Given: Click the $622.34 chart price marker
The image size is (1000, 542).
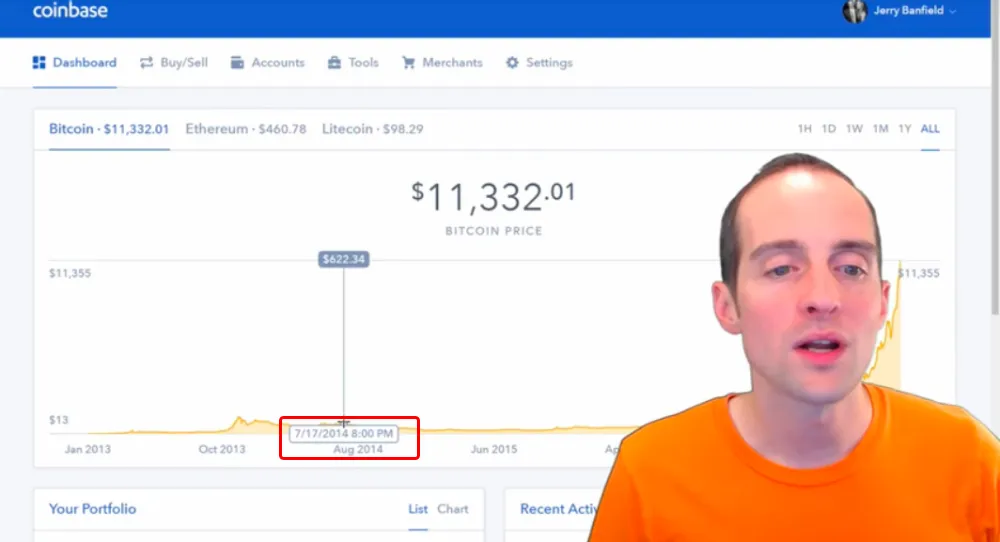Looking at the screenshot, I should point(344,259).
